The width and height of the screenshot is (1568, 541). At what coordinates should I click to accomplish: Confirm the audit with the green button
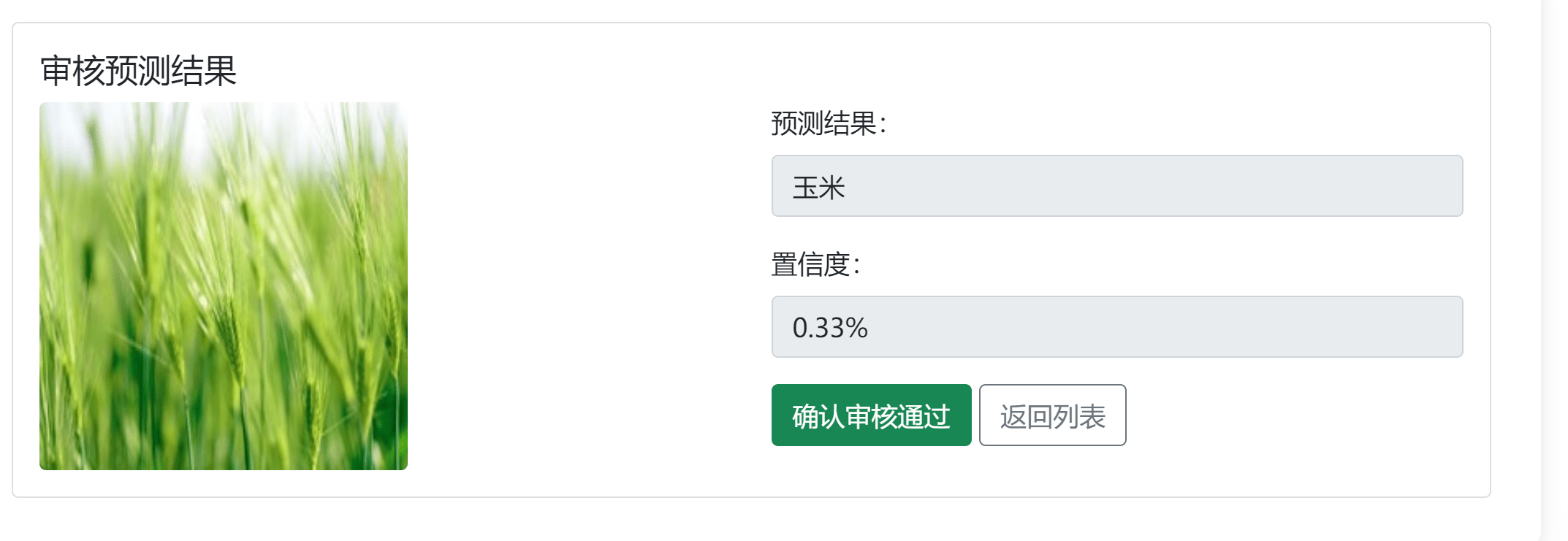(x=871, y=415)
